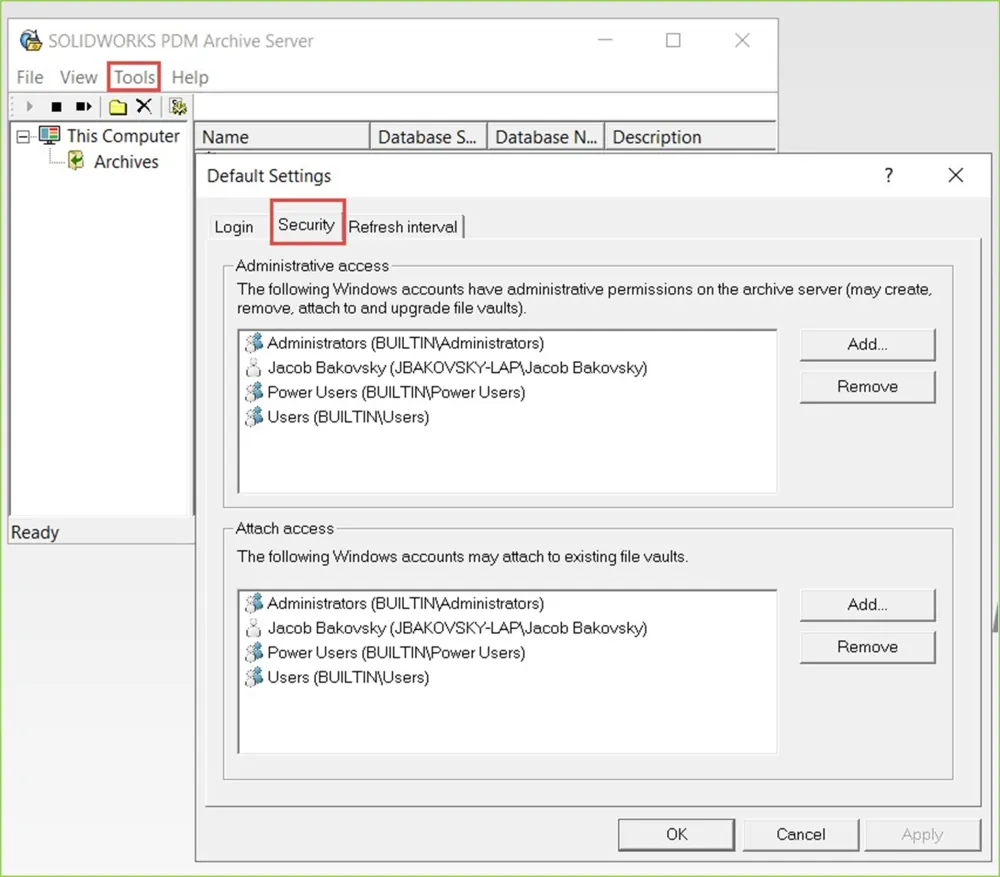The width and height of the screenshot is (1000, 877).
Task: Click the restart toolbar icon
Action: tap(84, 106)
